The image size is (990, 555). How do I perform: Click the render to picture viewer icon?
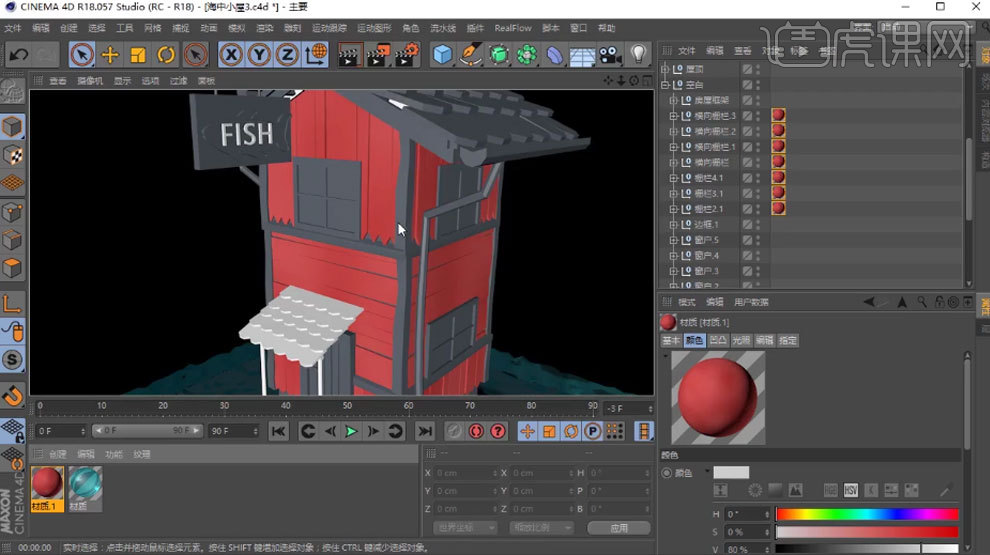pyautogui.click(x=378, y=55)
